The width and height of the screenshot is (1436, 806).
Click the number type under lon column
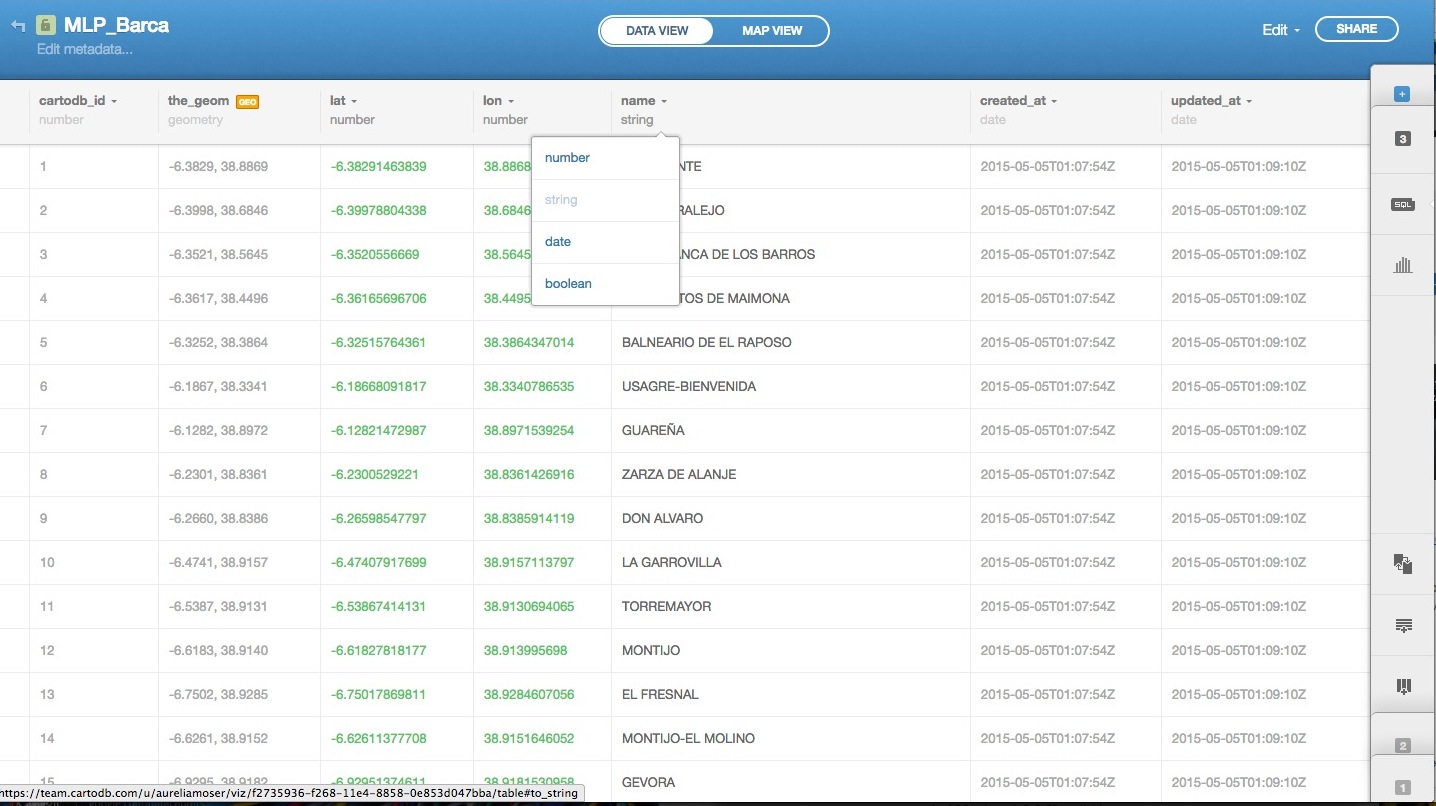click(505, 120)
